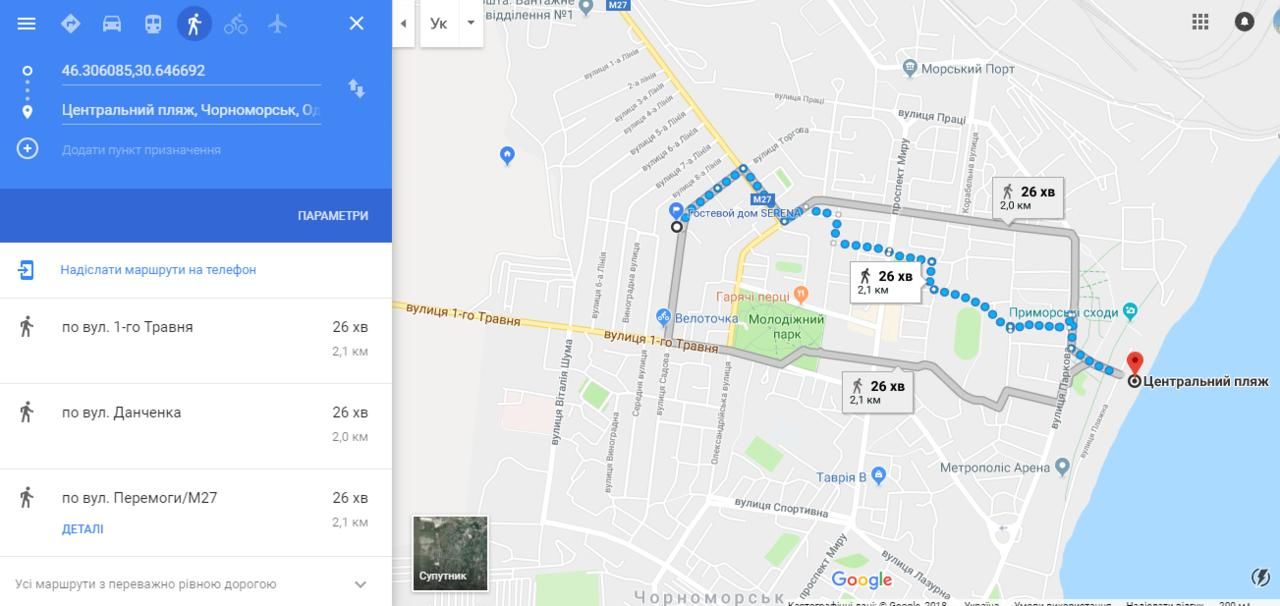Open the notifications bell
The height and width of the screenshot is (606, 1280).
(x=1244, y=21)
